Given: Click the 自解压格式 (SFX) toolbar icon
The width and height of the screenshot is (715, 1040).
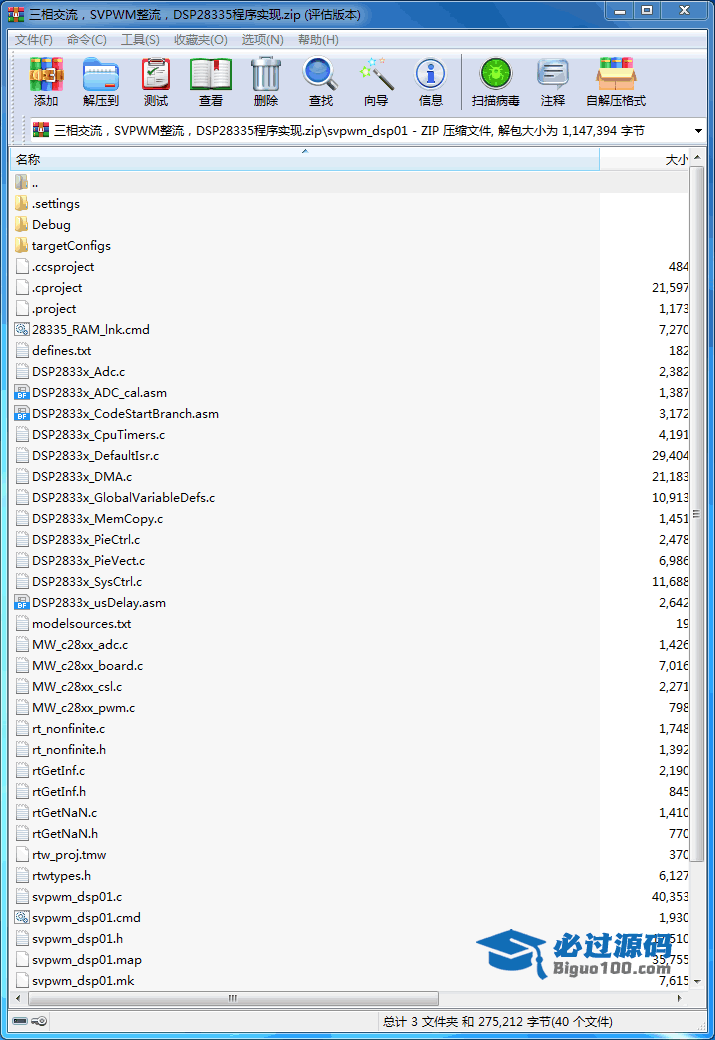Looking at the screenshot, I should pos(615,82).
